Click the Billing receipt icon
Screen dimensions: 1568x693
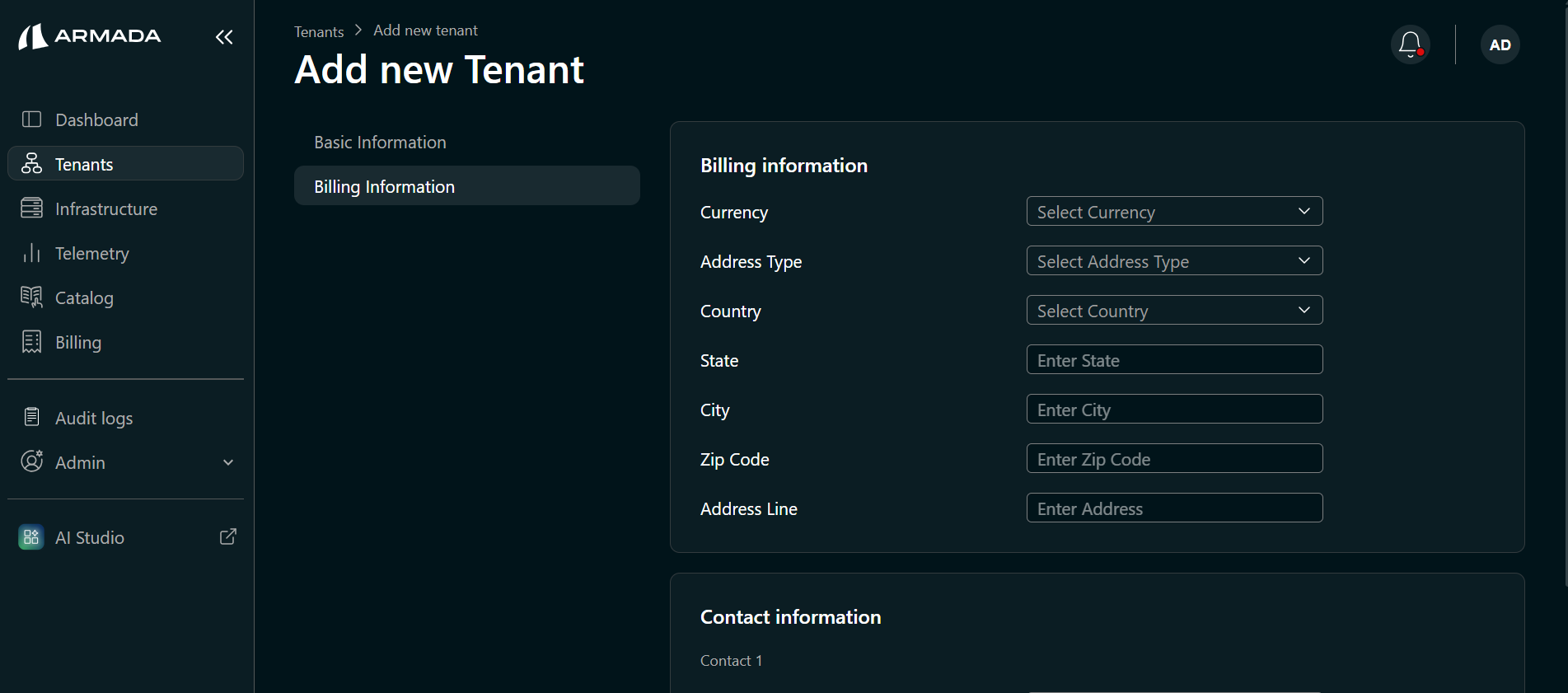tap(31, 342)
